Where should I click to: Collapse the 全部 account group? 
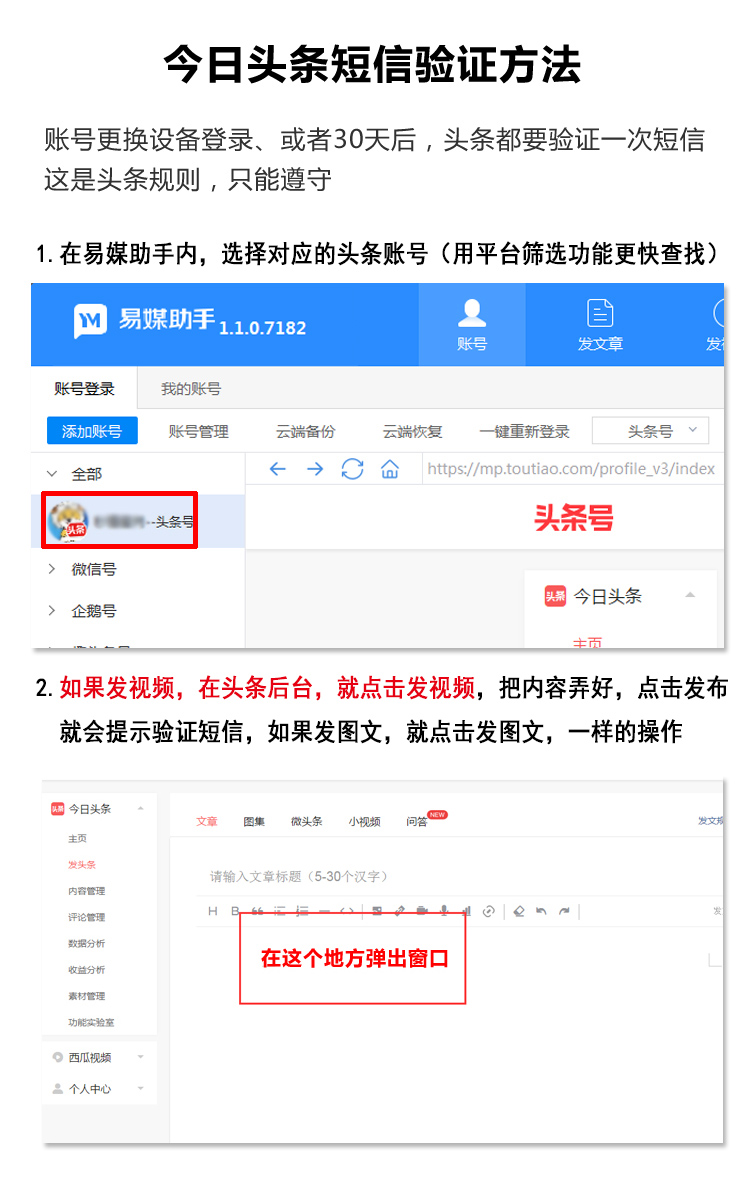(52, 474)
